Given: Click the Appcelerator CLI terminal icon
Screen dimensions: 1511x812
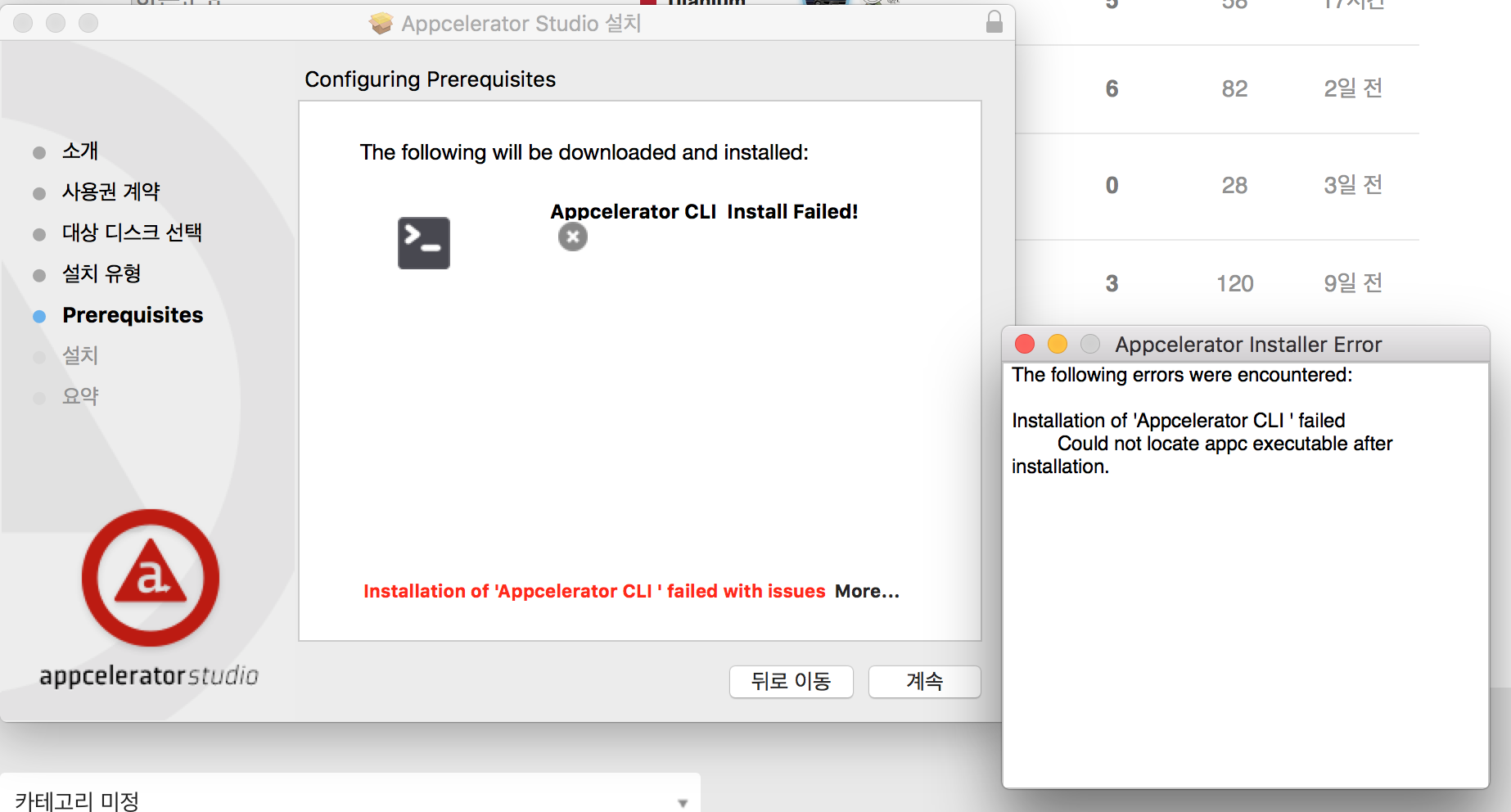Looking at the screenshot, I should [424, 243].
